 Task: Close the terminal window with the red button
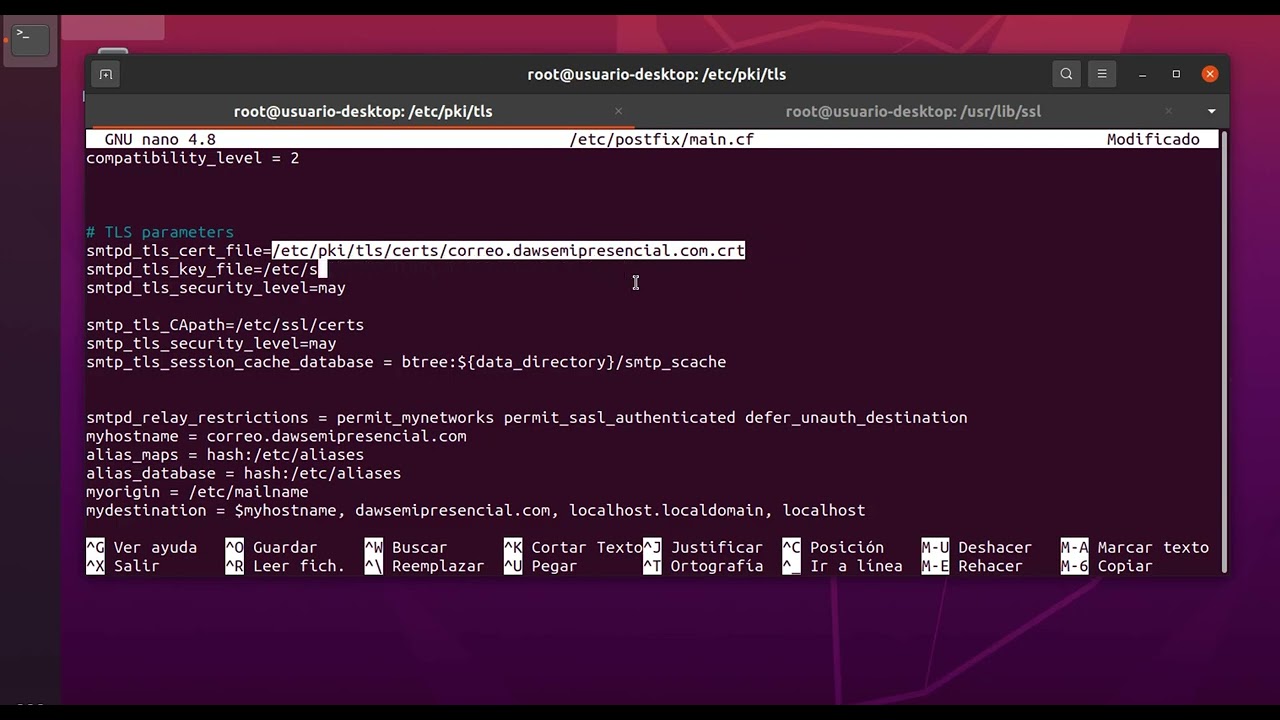tap(1210, 74)
